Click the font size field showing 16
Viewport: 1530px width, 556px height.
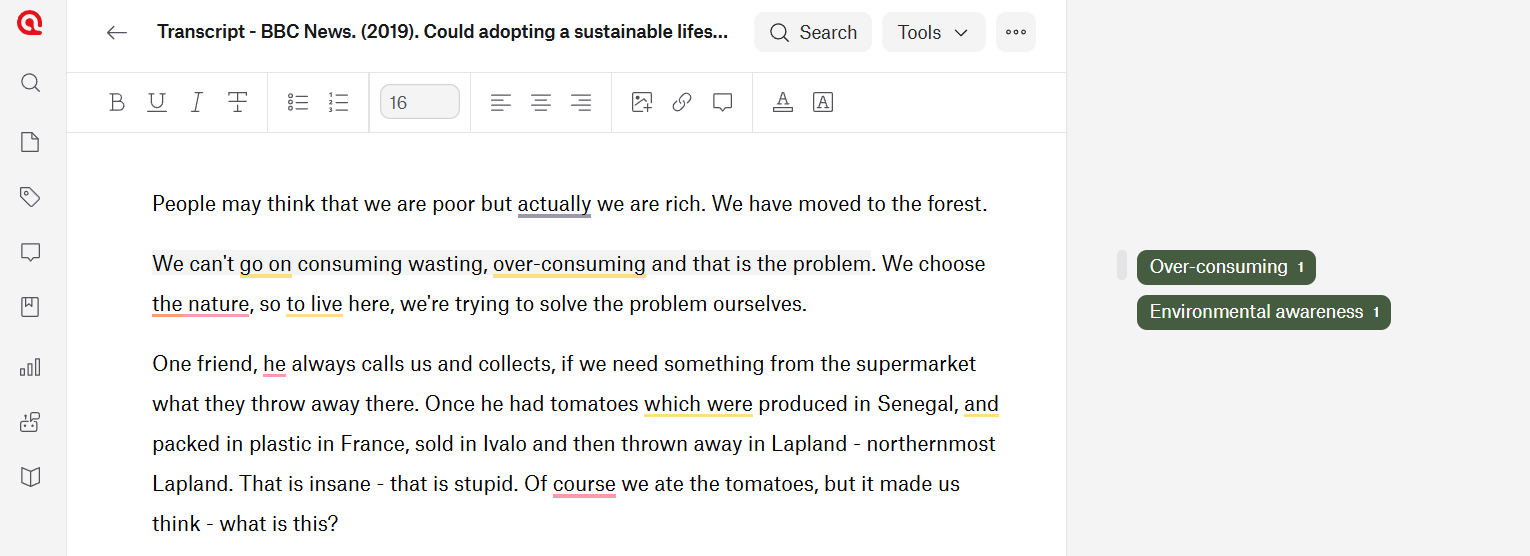[419, 102]
